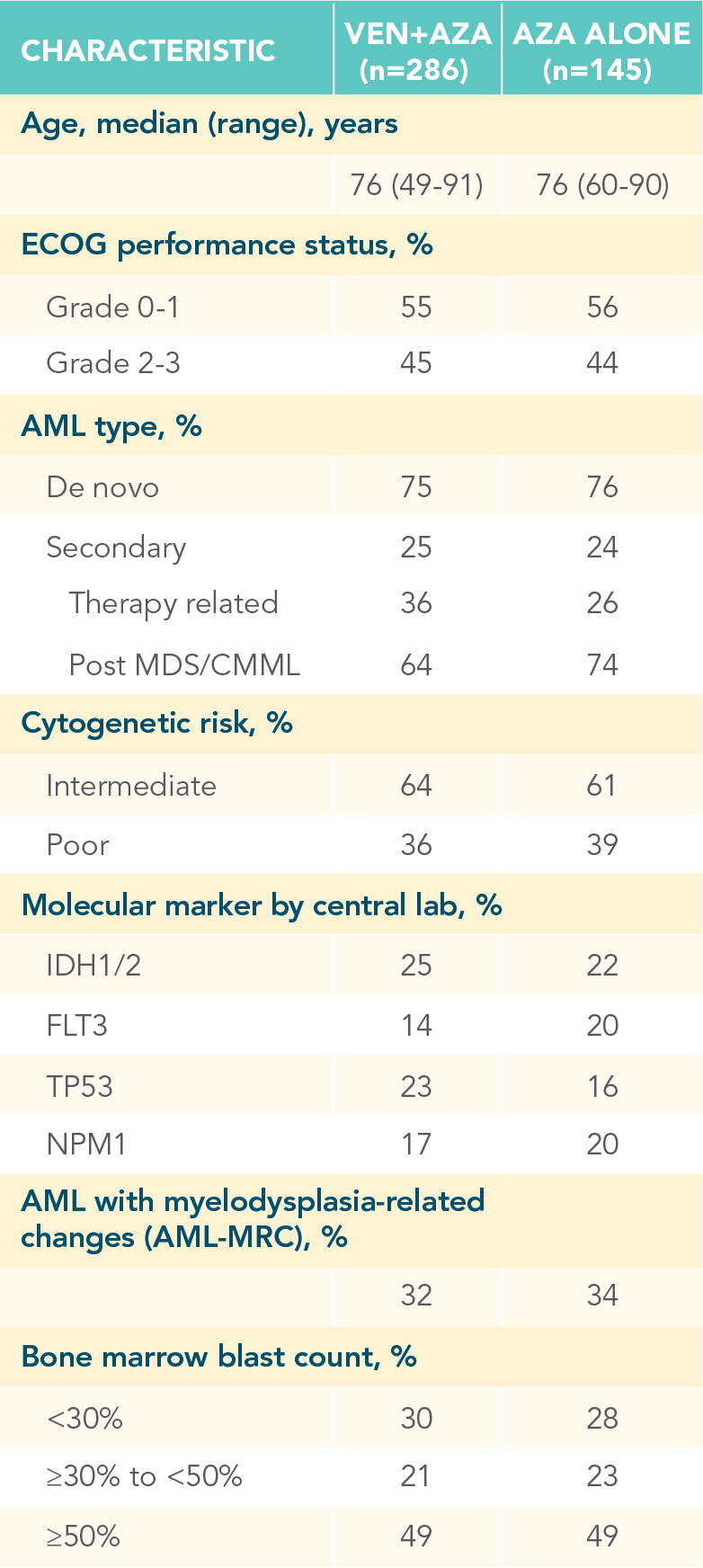The height and width of the screenshot is (1568, 703).
Task: Select the Age, median (range), years heading
Action: 209,124
